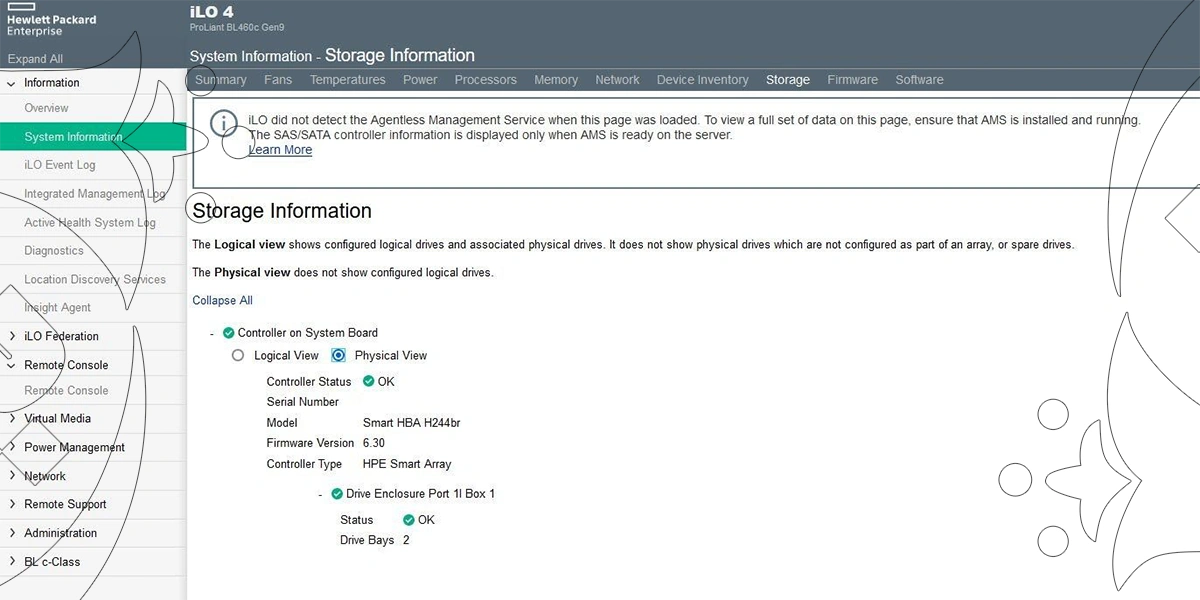This screenshot has height=600, width=1200.
Task: Open the Device Inventory tab
Action: [x=702, y=80]
